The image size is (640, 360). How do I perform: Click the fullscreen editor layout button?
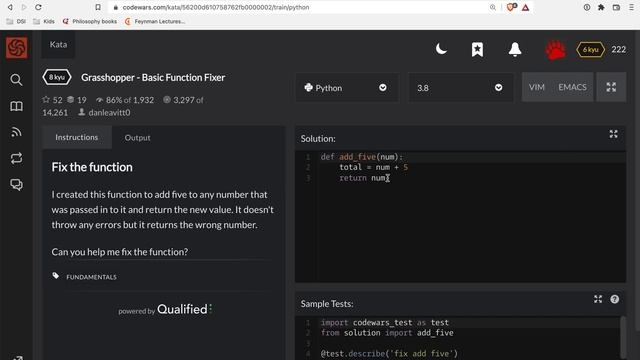[611, 87]
